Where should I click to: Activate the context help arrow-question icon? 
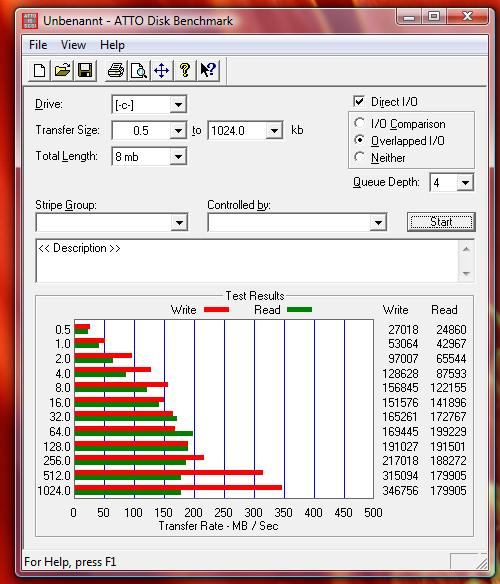click(208, 70)
